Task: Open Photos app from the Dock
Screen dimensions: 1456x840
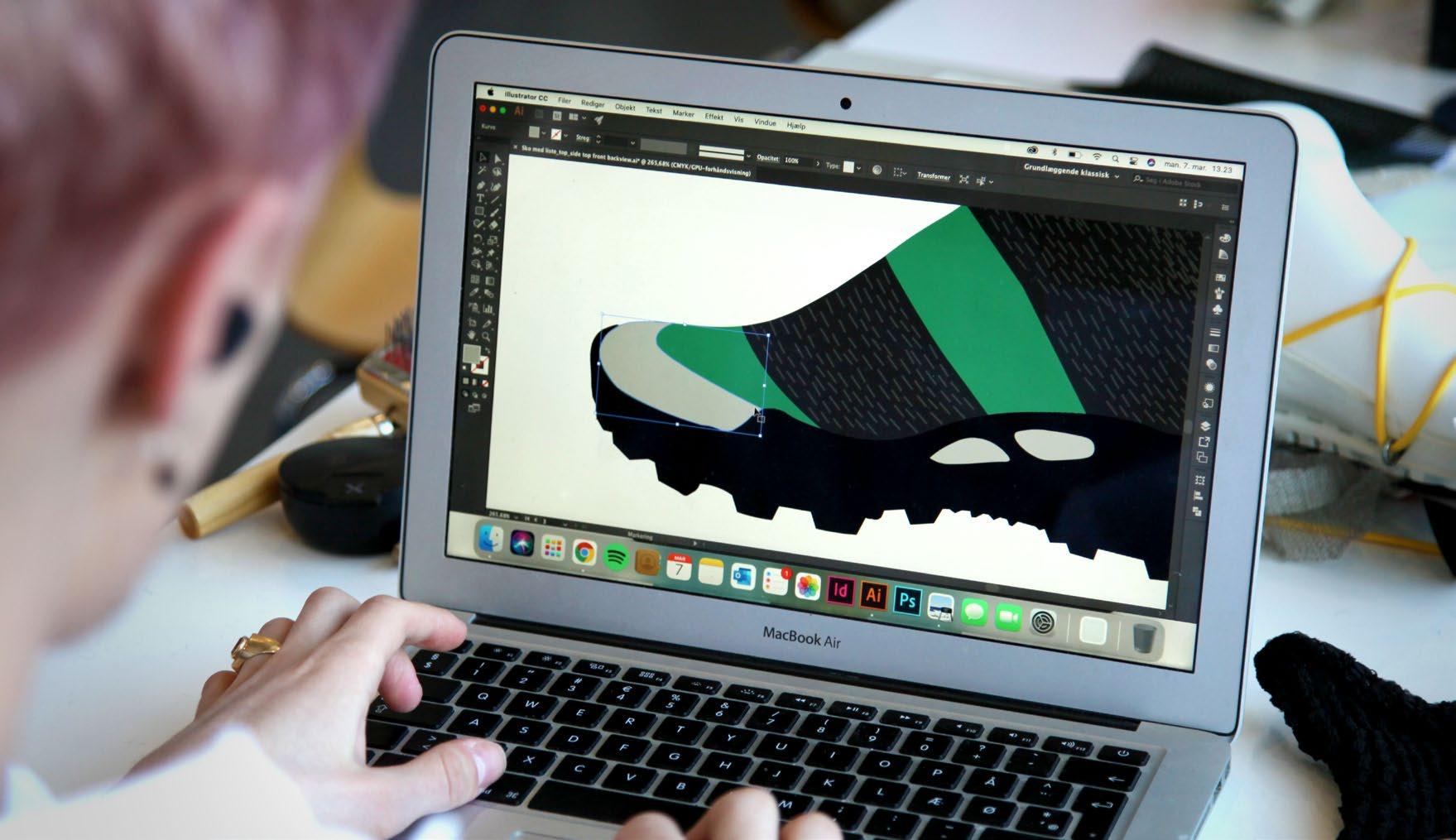Action: coord(808,585)
